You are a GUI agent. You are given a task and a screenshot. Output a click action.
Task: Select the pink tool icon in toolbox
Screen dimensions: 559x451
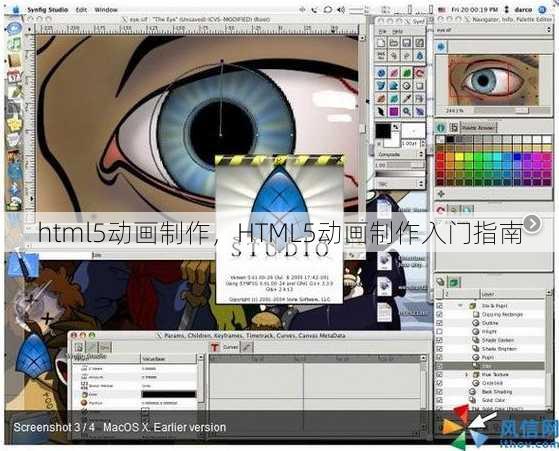[x=394, y=73]
